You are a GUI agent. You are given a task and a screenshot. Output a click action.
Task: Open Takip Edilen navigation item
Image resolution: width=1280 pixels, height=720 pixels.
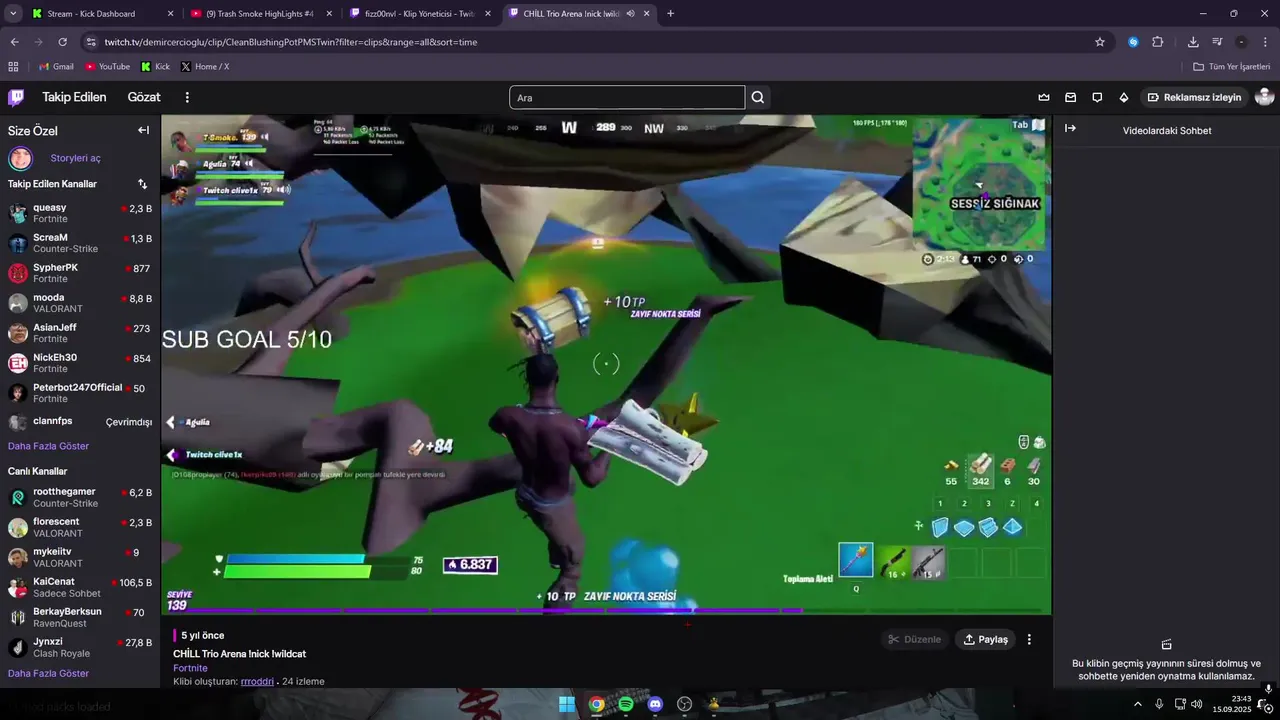coord(74,97)
